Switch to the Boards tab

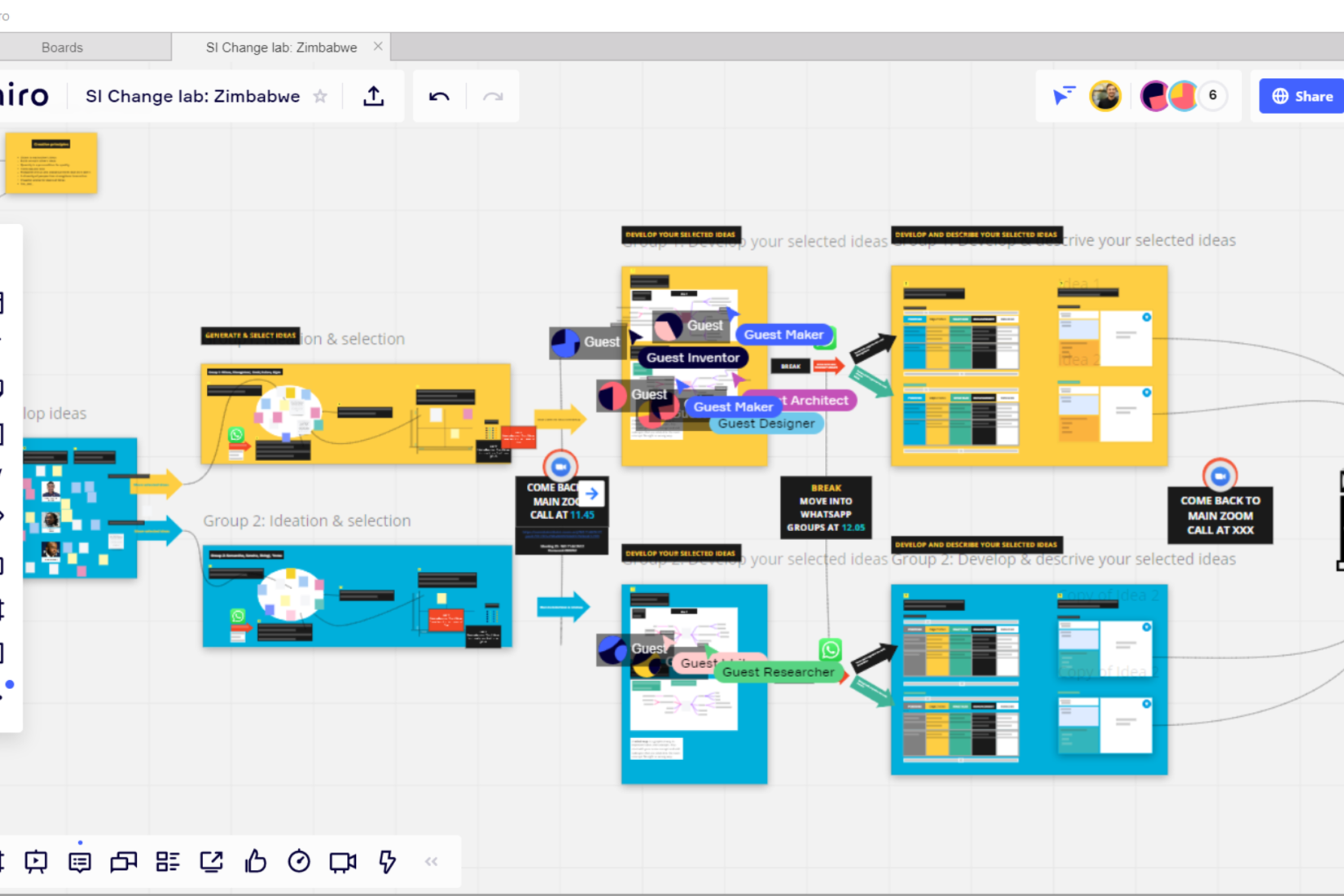(62, 47)
